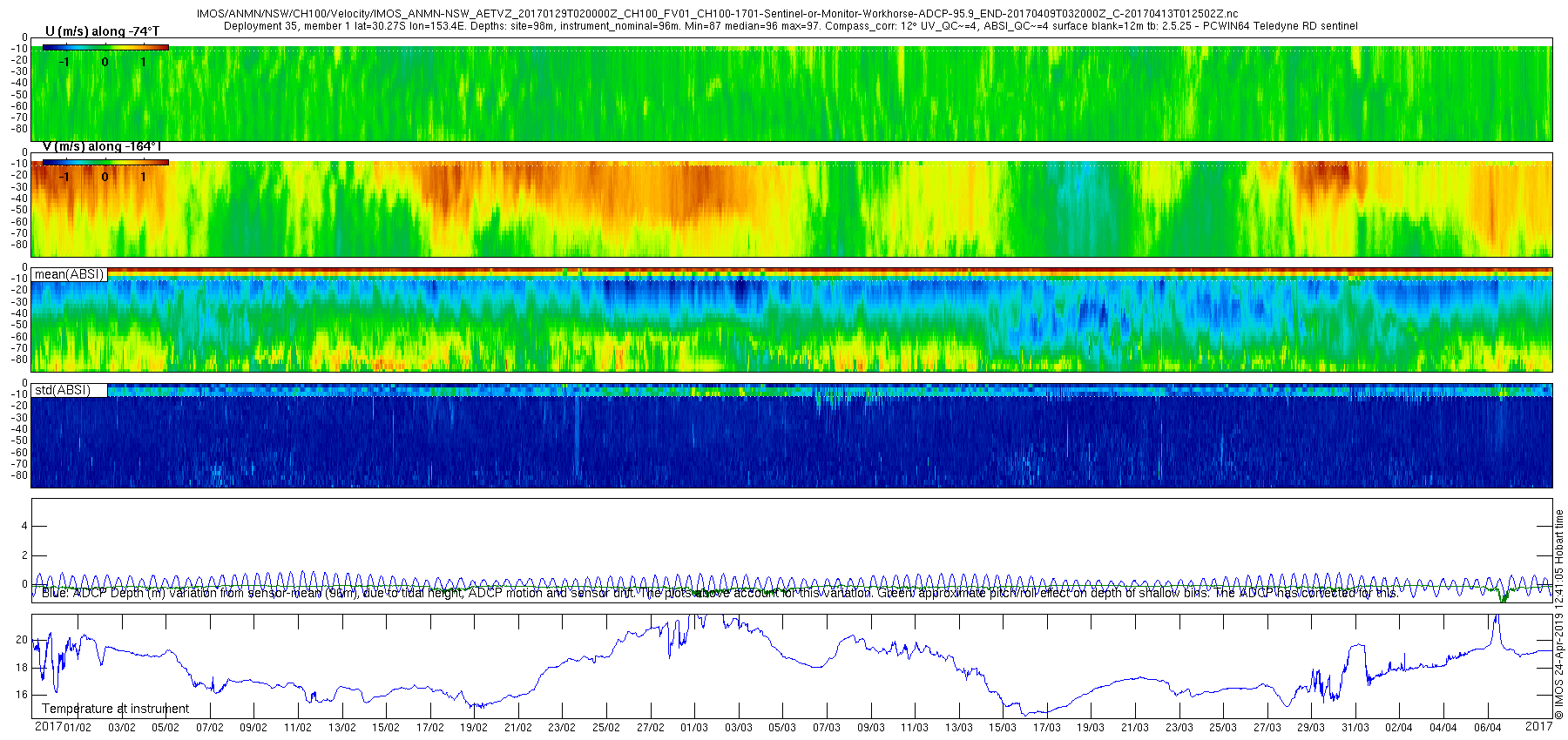Click the '-50' depth tick of V panel
The height and width of the screenshot is (740, 1568).
(x=19, y=210)
